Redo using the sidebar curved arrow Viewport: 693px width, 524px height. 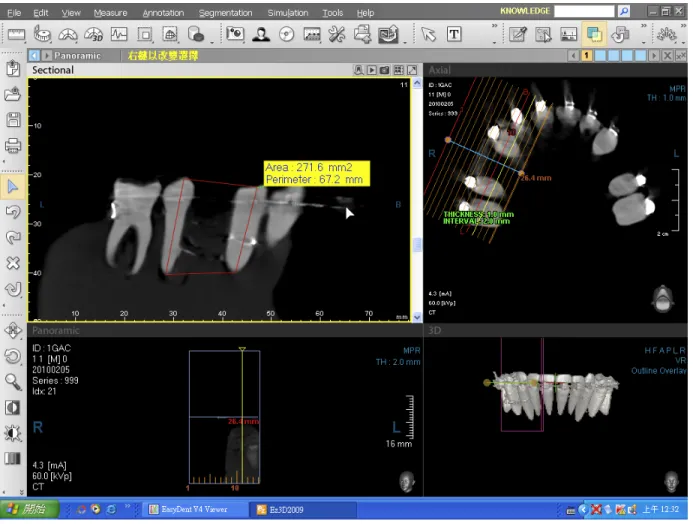[13, 238]
